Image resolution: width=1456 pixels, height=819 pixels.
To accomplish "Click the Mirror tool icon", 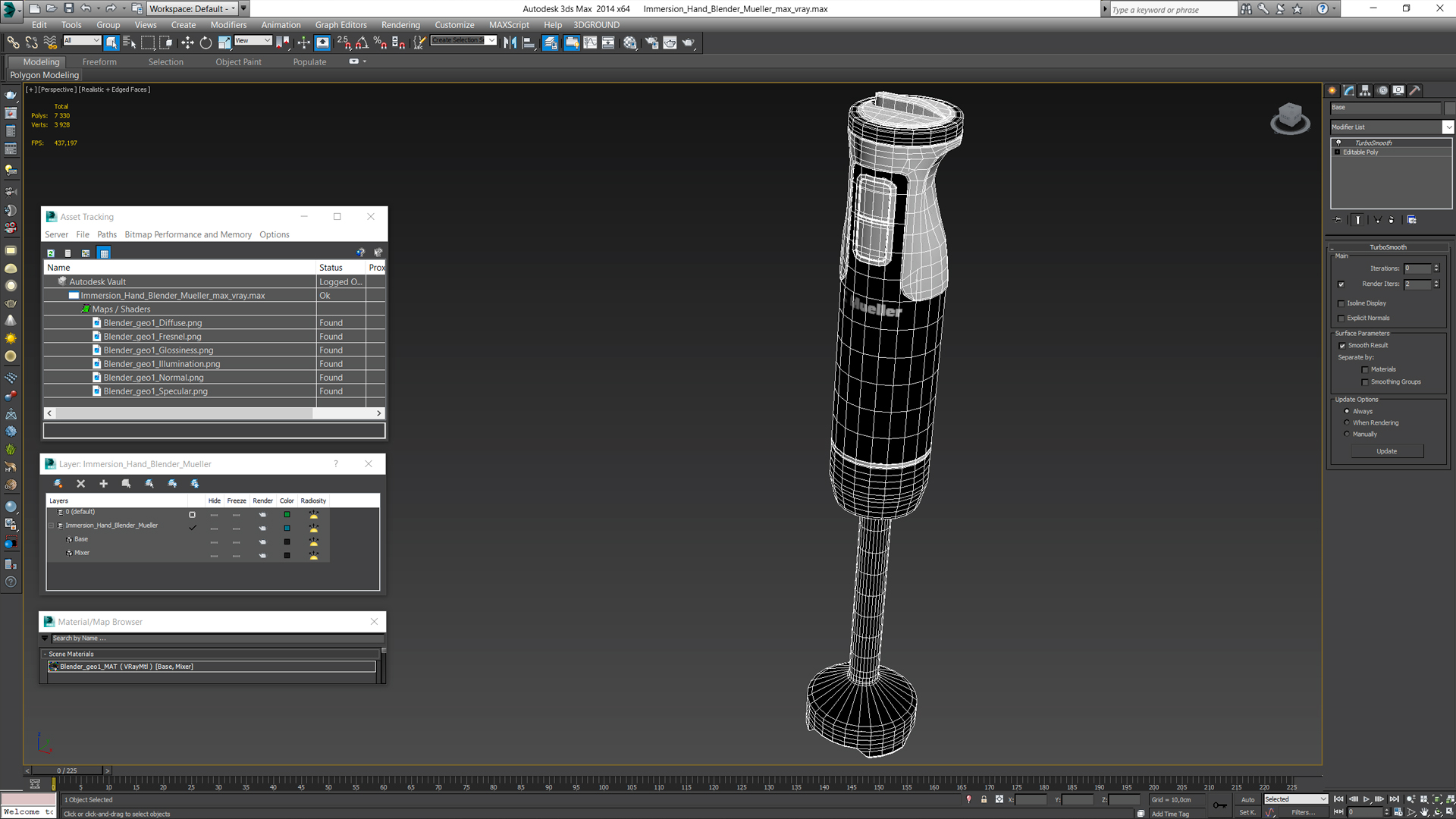I will 510,42.
